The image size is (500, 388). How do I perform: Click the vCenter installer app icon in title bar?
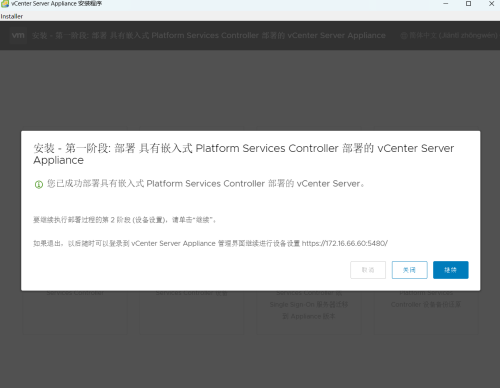click(5, 4)
